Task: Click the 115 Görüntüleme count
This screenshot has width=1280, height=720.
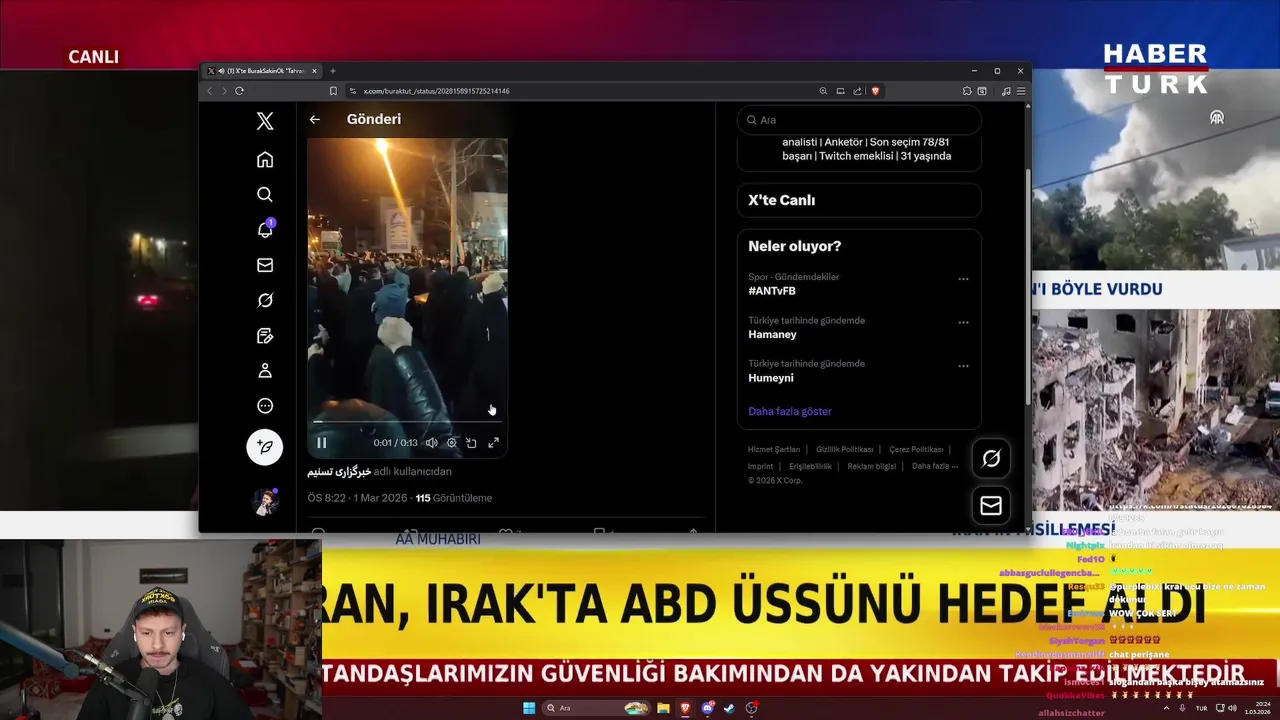Action: [454, 498]
